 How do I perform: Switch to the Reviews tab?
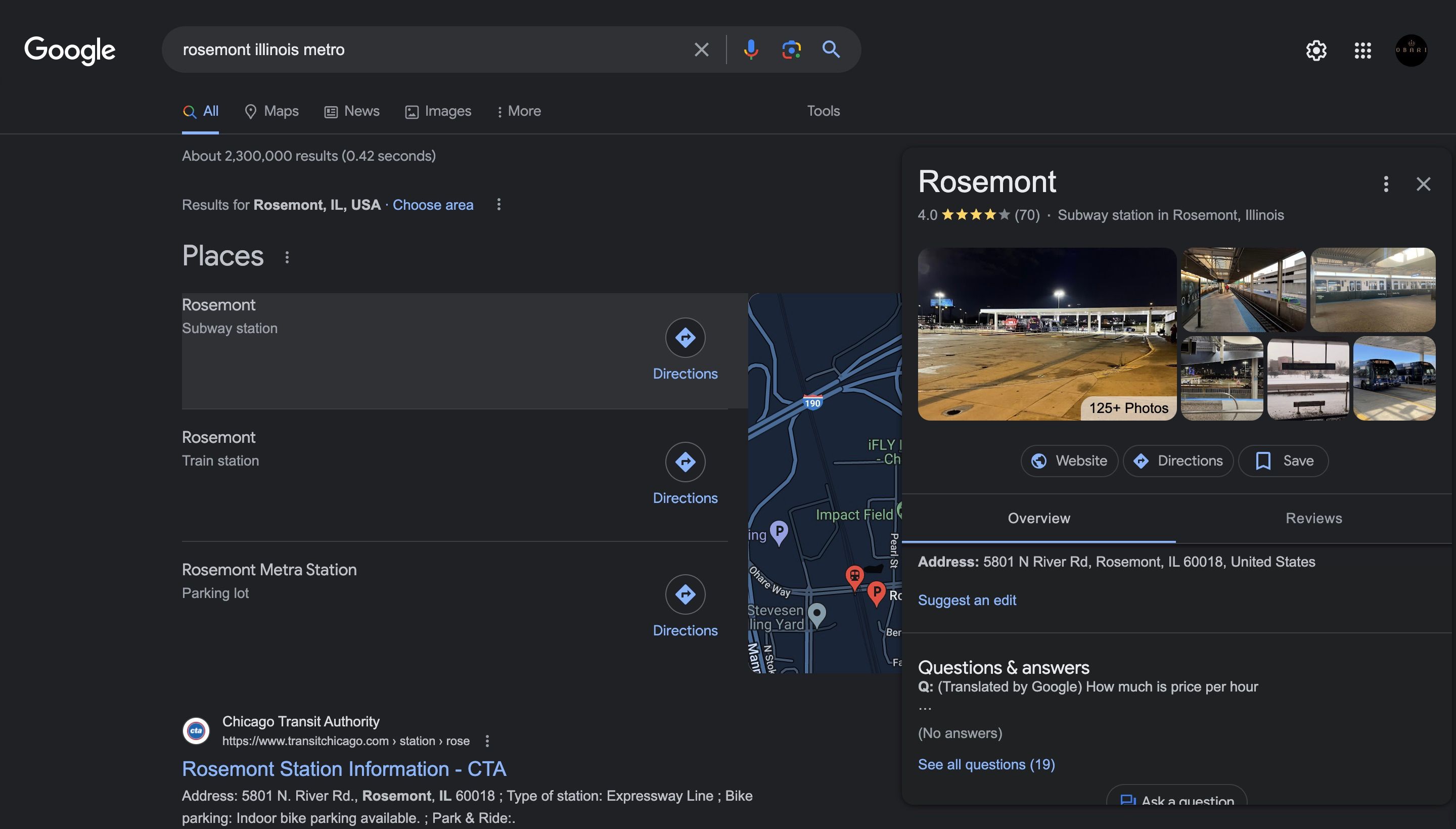point(1313,518)
